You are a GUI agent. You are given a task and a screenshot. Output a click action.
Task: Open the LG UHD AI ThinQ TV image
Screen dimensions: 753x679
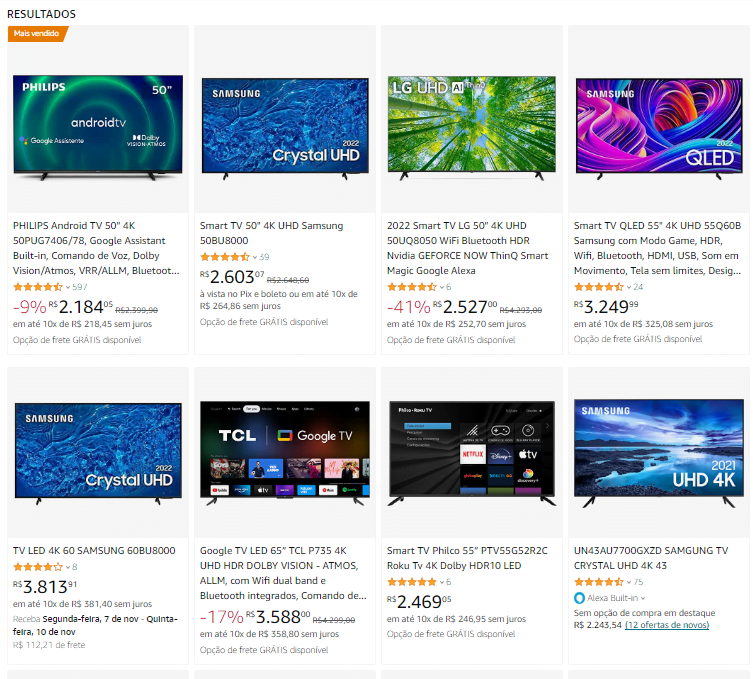[472, 128]
